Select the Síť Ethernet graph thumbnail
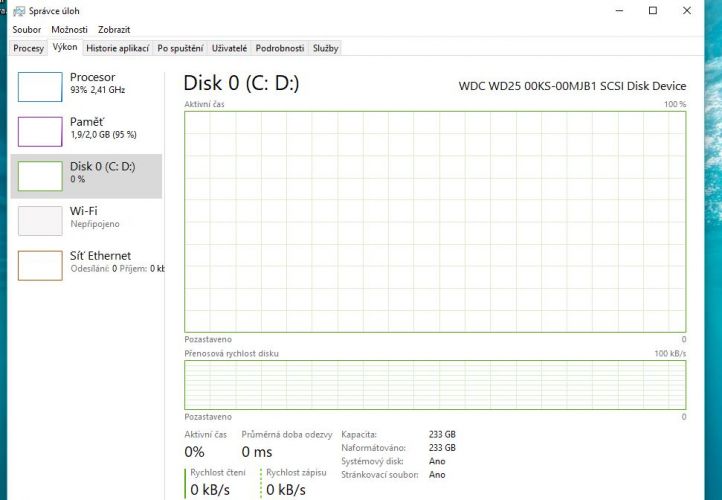Screen dimensions: 722x500 40,265
